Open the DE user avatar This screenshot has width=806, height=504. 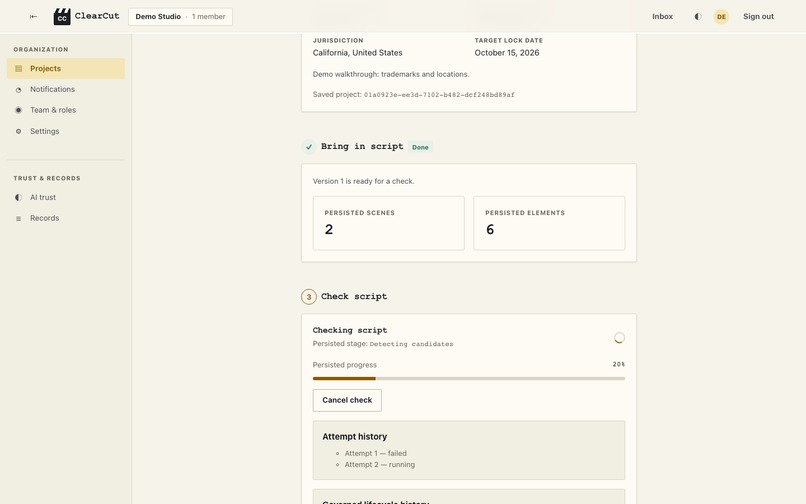(x=721, y=16)
